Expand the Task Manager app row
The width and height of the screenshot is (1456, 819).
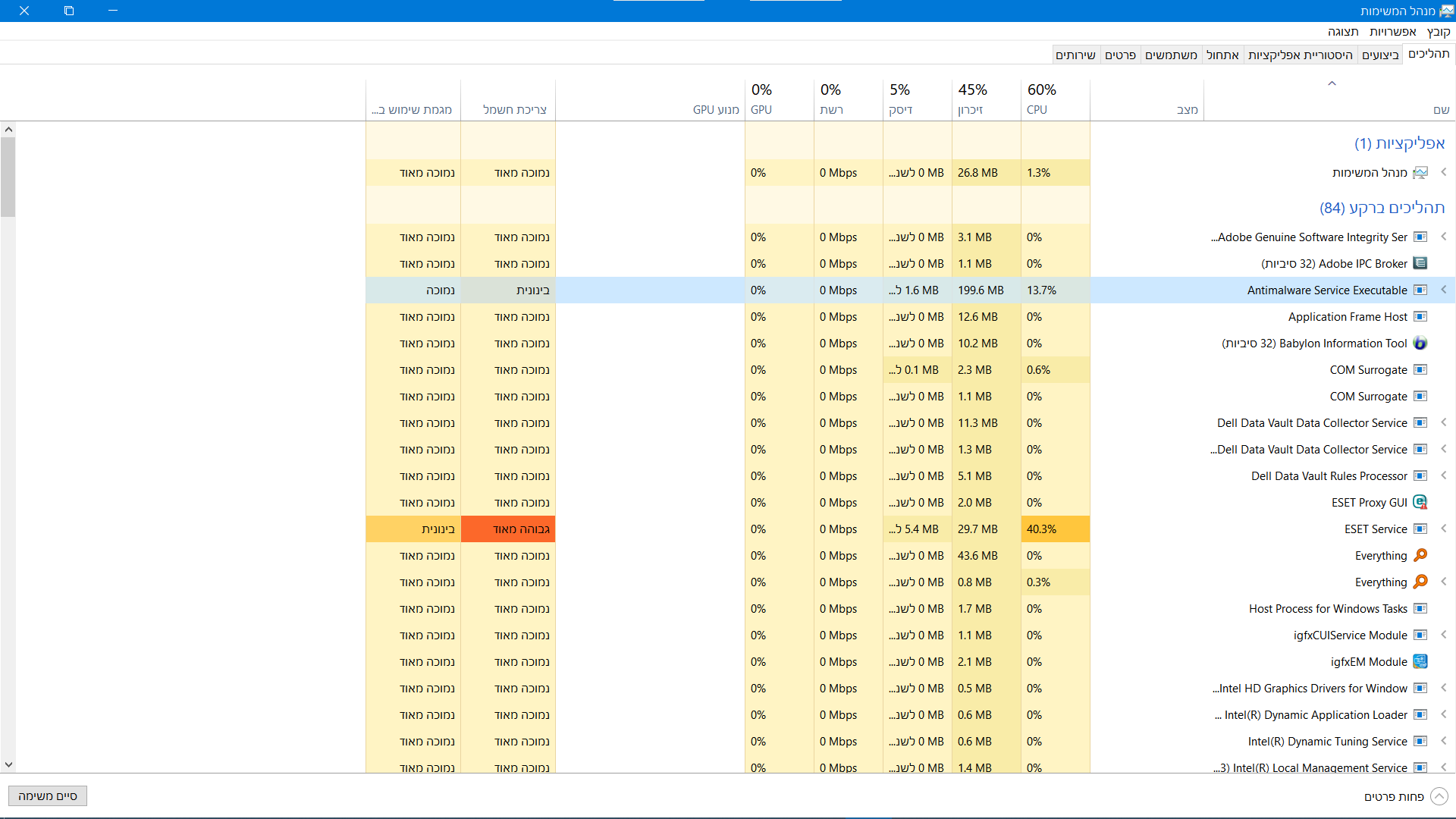[x=1444, y=172]
